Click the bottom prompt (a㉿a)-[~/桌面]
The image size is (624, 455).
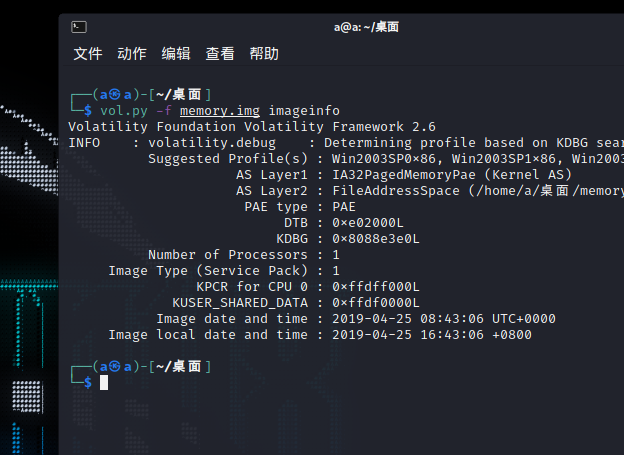pyautogui.click(x=152, y=367)
